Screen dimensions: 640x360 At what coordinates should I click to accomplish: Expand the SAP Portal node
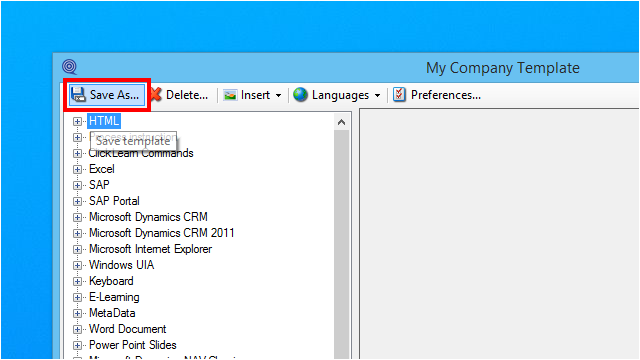point(77,201)
